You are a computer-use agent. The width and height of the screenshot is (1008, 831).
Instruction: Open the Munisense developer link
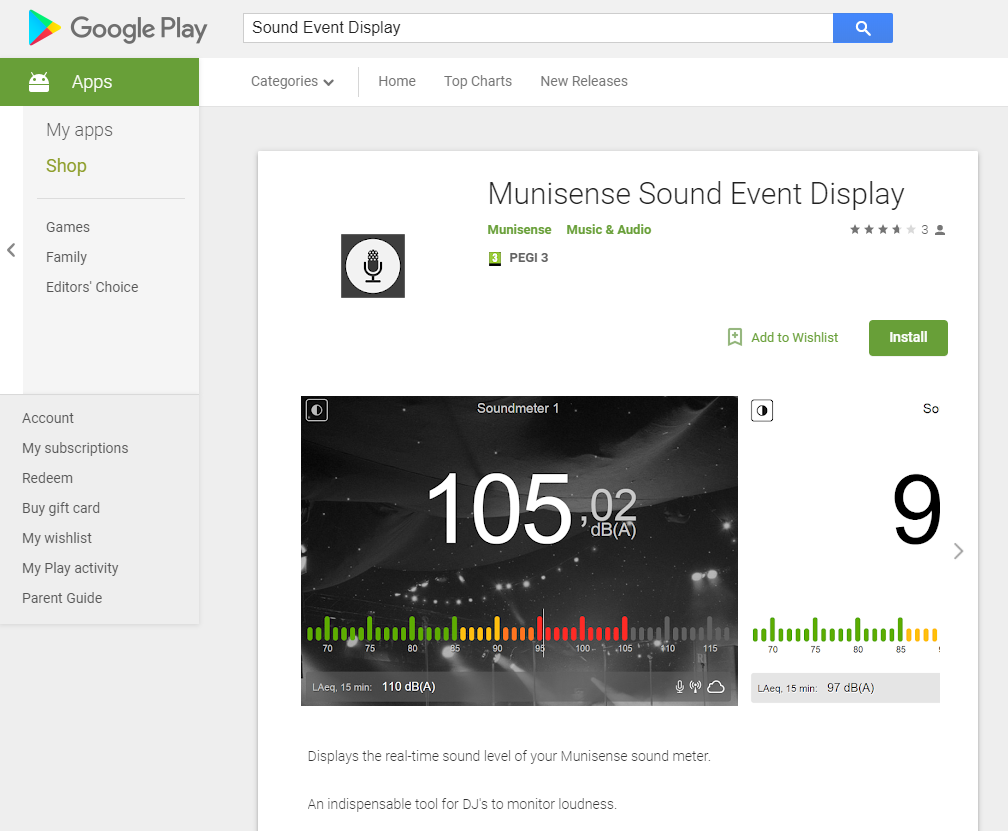point(519,229)
